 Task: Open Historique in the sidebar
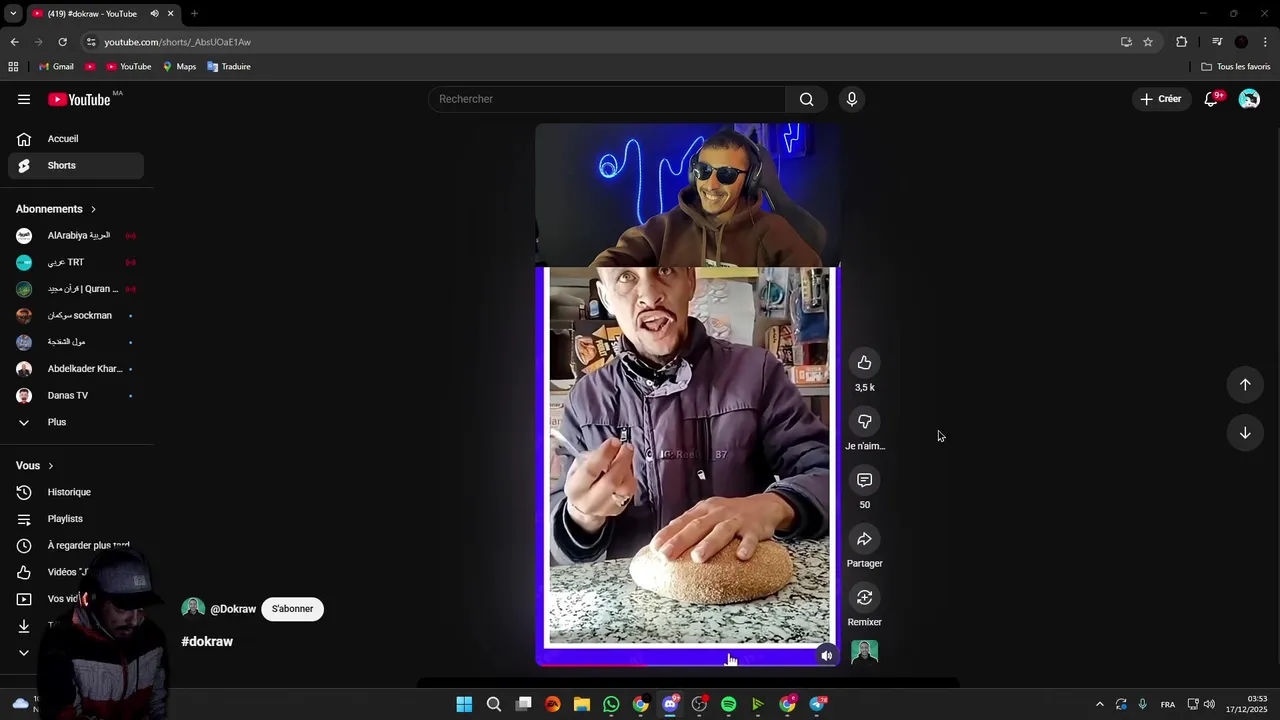(76, 492)
